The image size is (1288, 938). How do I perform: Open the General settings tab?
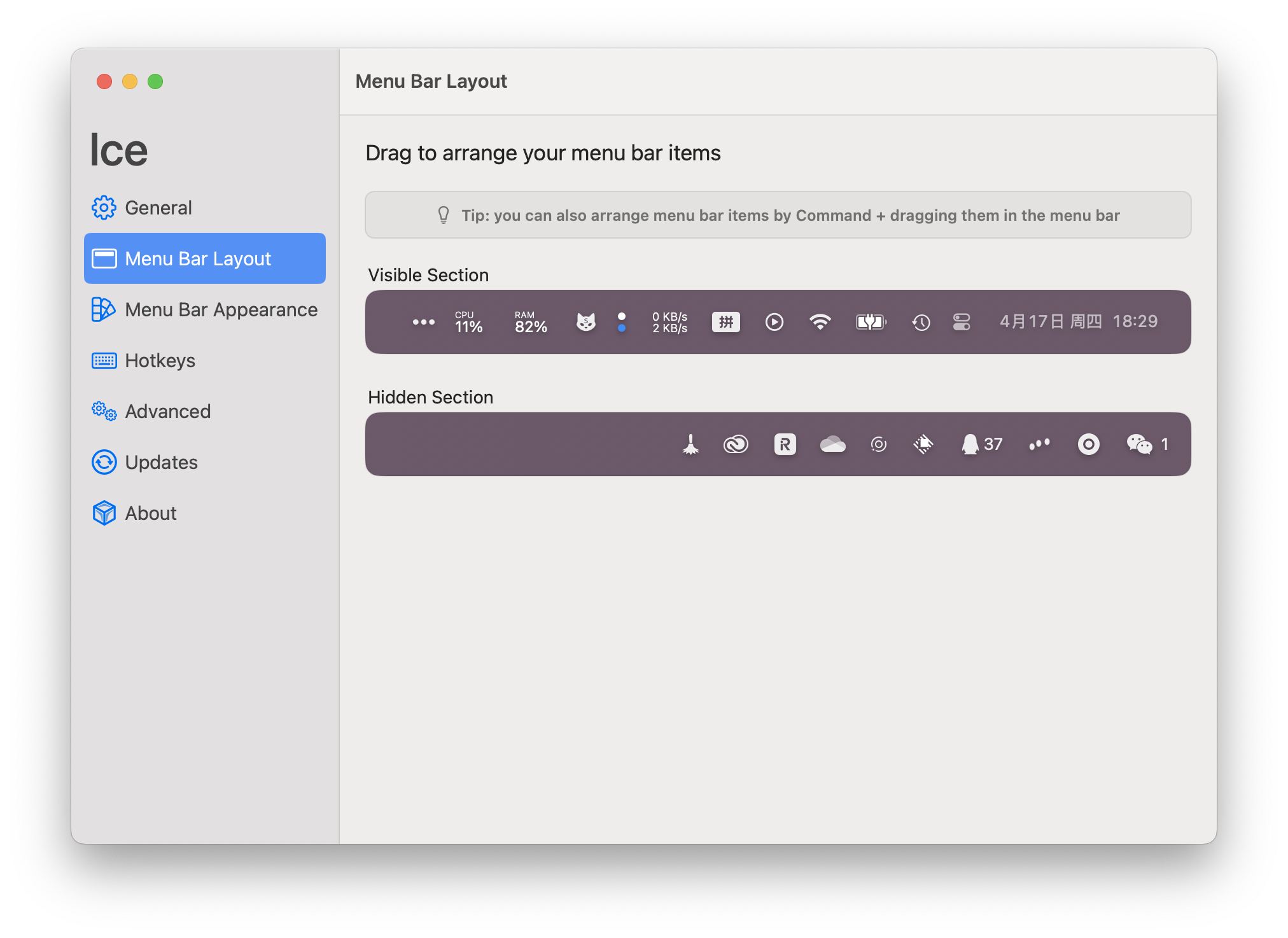click(158, 207)
